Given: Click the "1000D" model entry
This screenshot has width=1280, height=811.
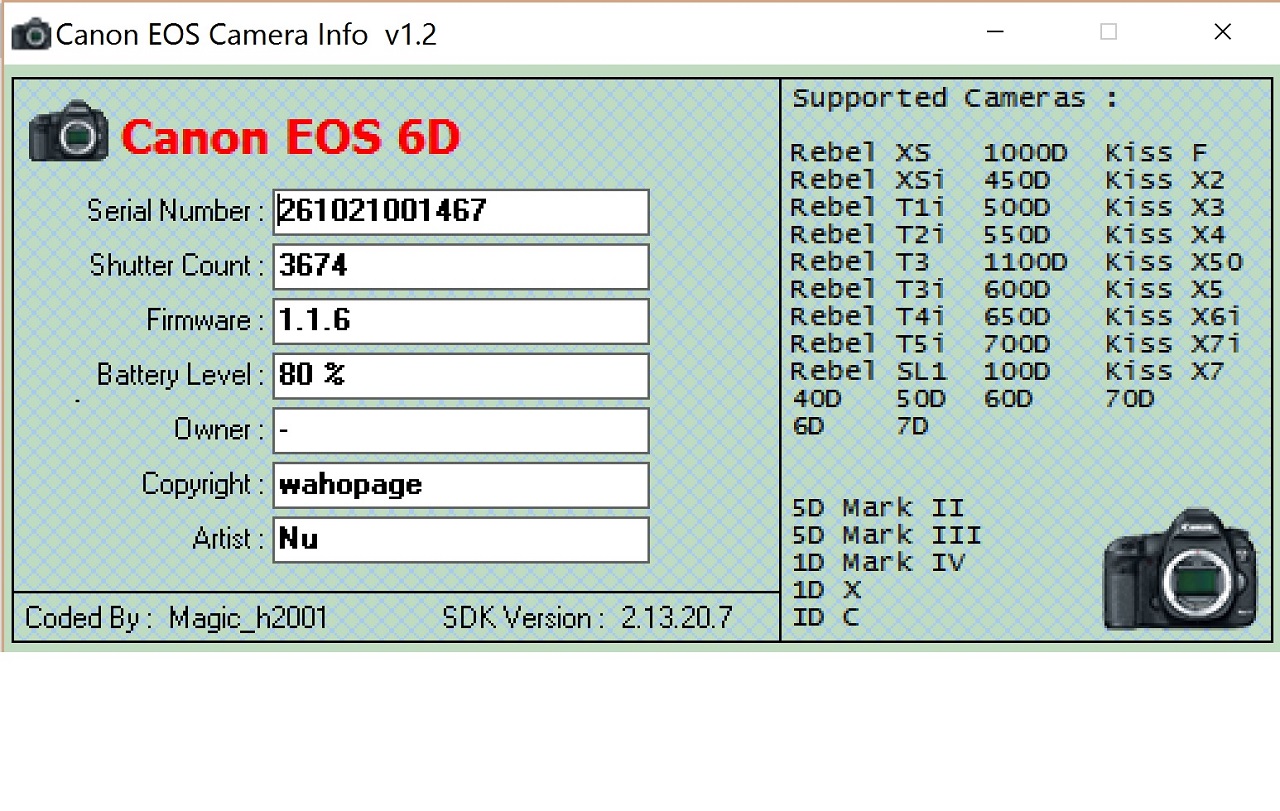Looking at the screenshot, I should pyautogui.click(x=1025, y=153).
